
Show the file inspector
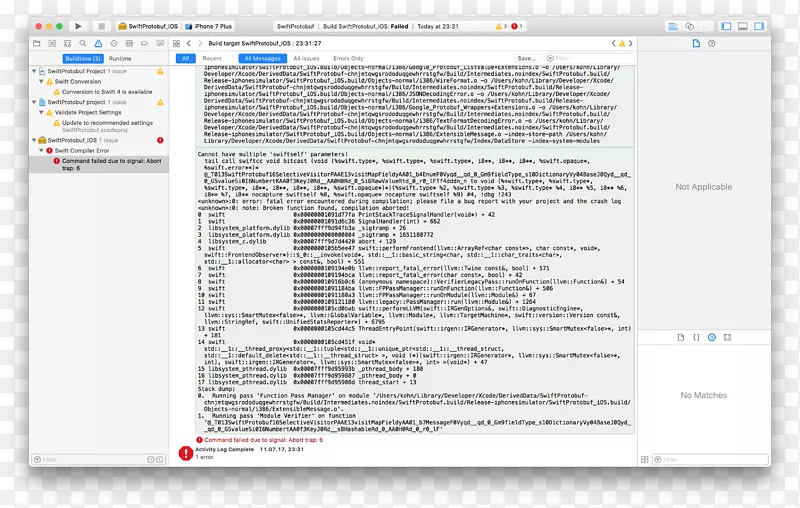696,43
